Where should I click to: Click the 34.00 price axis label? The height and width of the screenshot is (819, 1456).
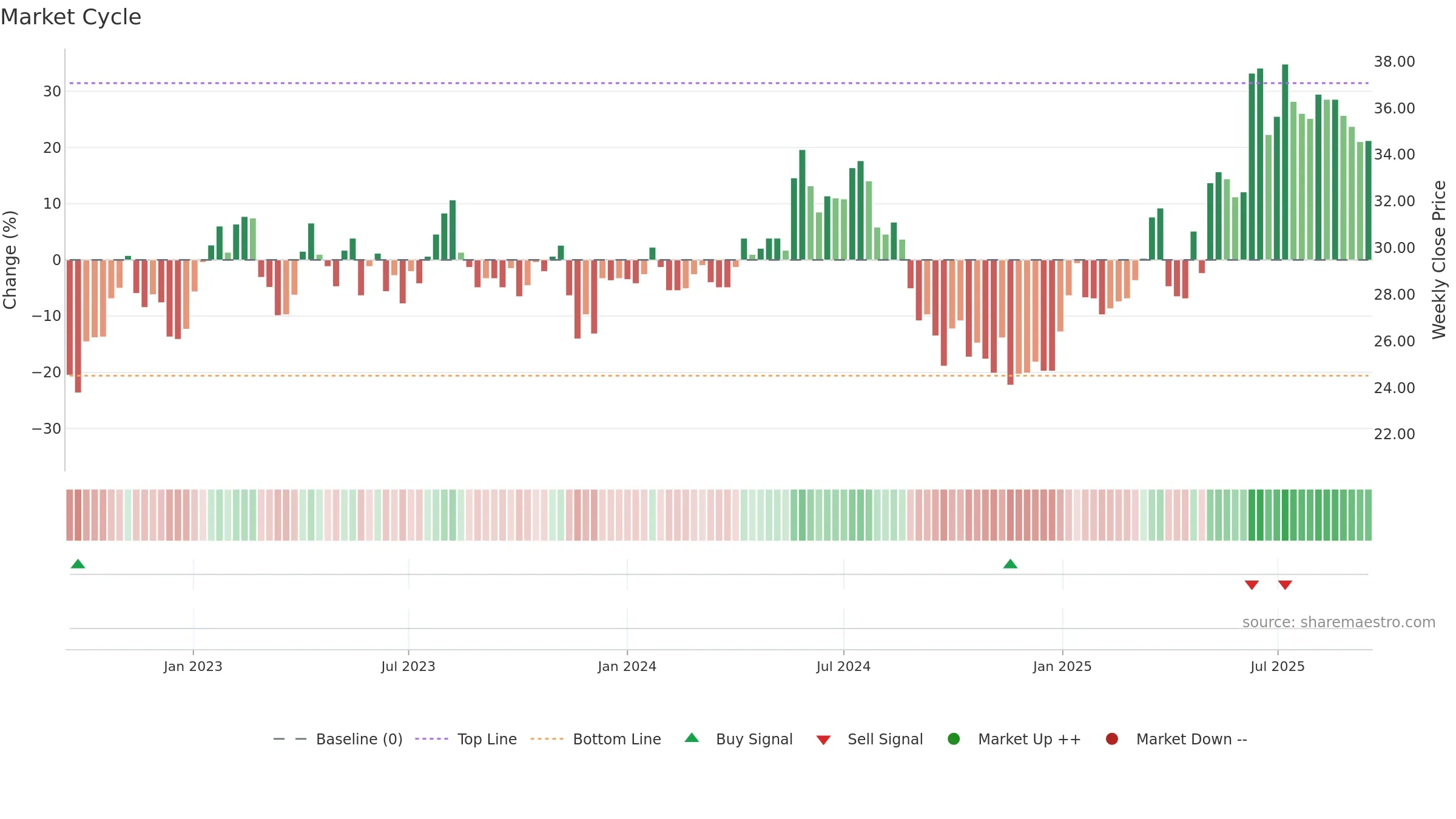tap(1394, 155)
